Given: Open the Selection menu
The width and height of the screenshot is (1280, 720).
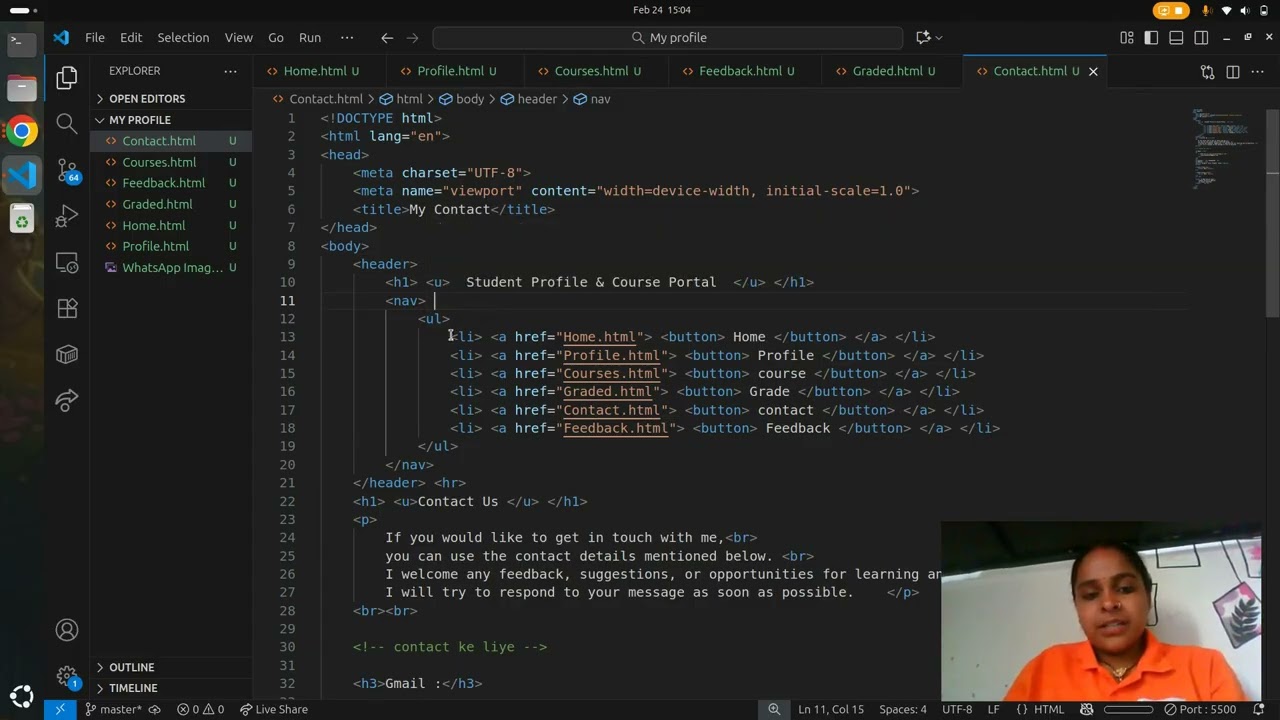Looking at the screenshot, I should (x=183, y=38).
